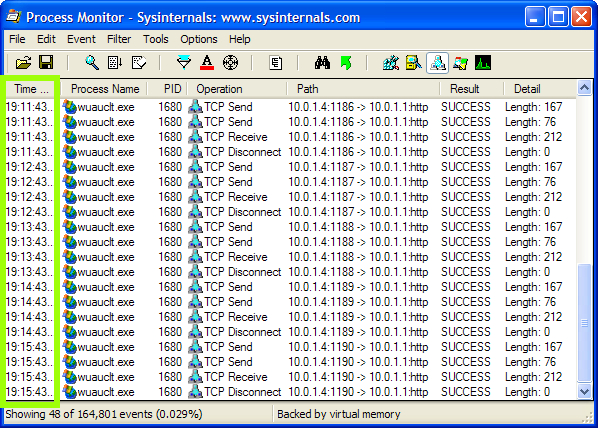Click the Process Monitor title bar icon

[14, 17]
